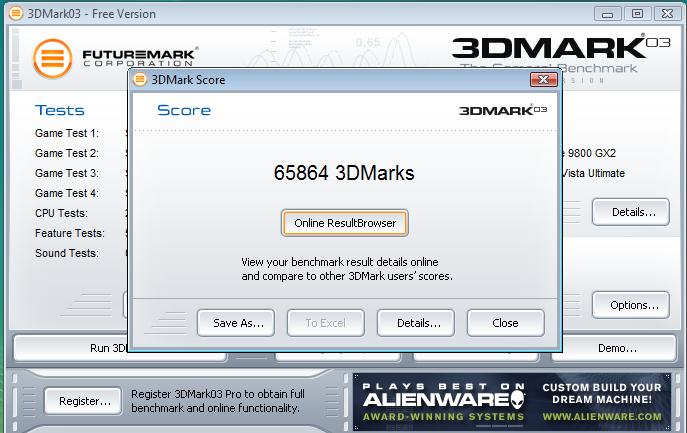Click the Register... button
687x433 pixels.
(83, 401)
